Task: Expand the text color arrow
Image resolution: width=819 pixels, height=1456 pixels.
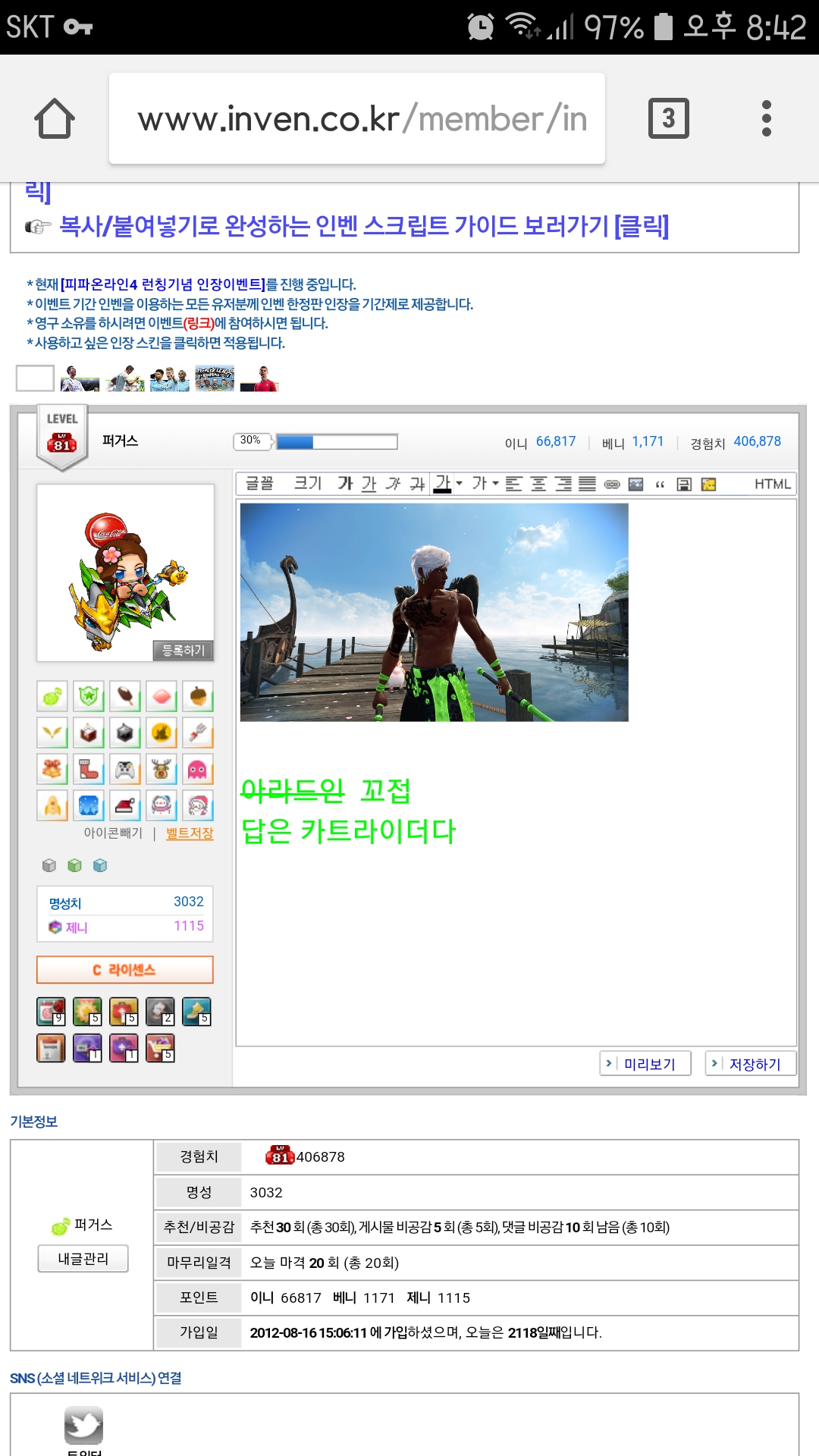Action: [x=460, y=484]
